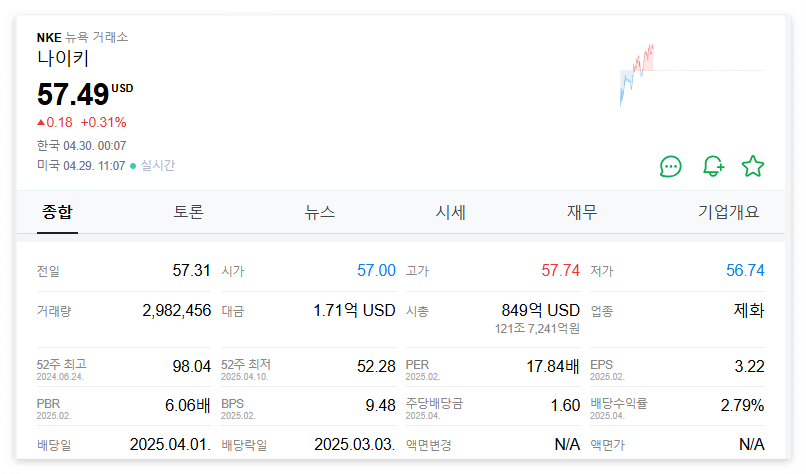Viewport: 806px width, 474px height.
Task: Click the volume value 2,982,456
Action: coord(176,311)
